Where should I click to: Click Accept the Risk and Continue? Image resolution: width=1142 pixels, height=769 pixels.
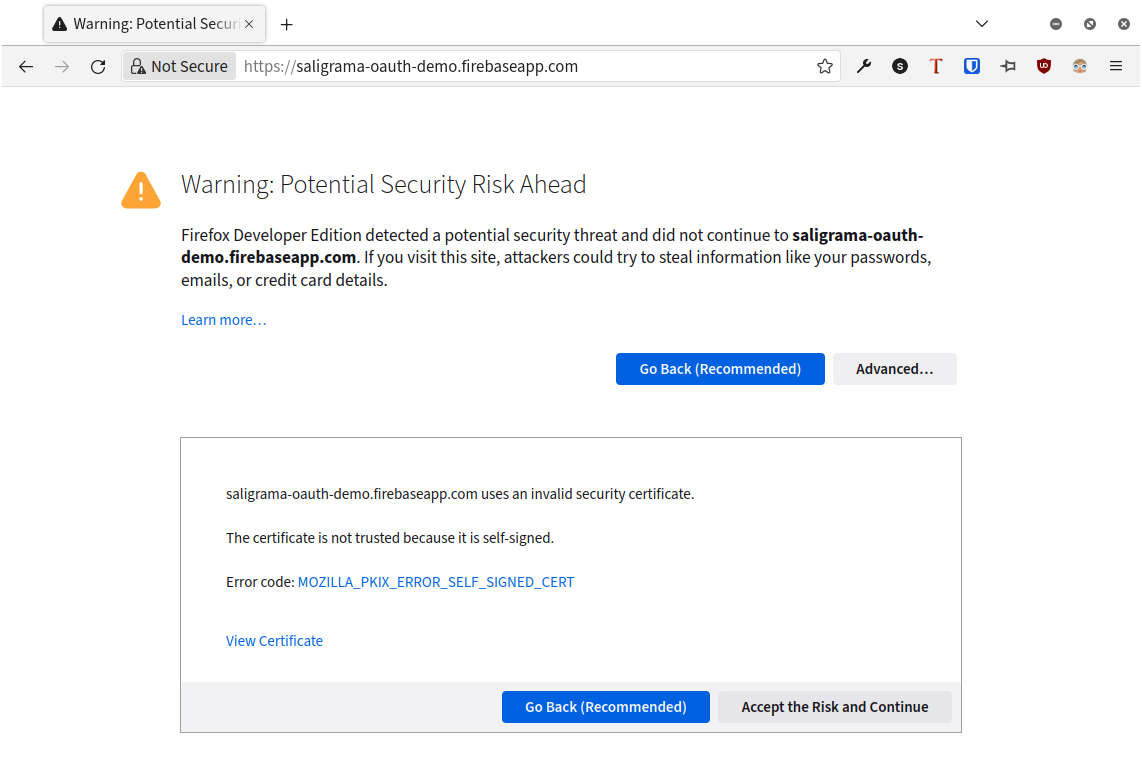835,707
